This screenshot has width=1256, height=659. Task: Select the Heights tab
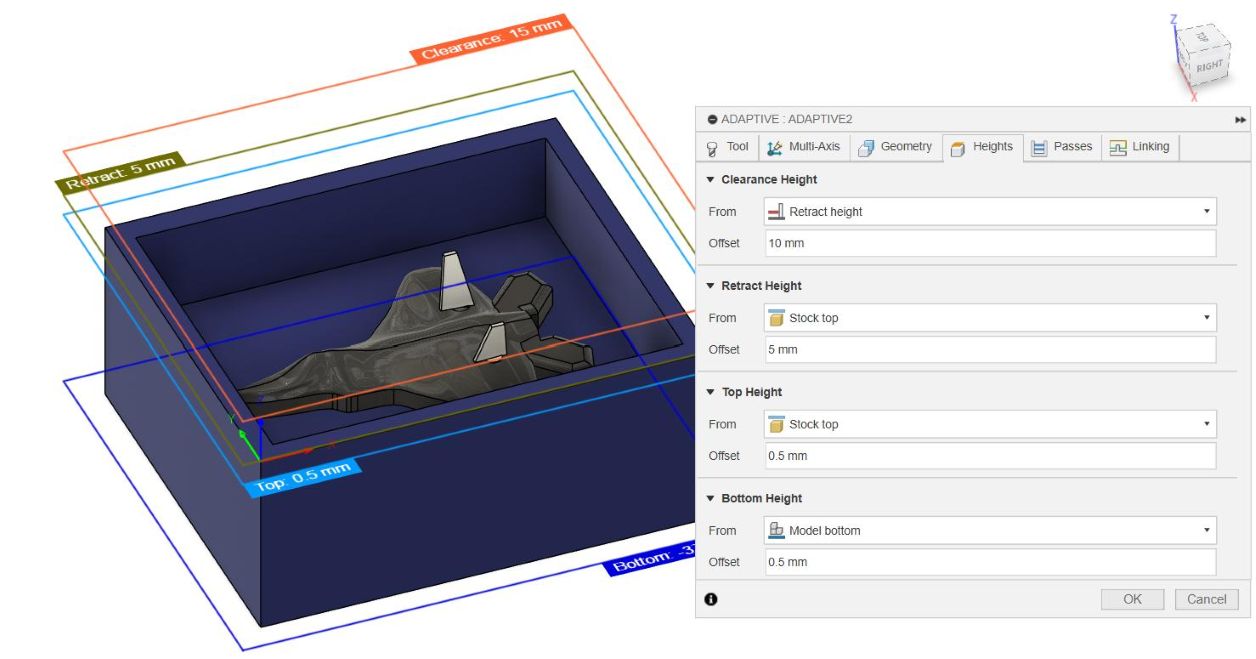982,147
